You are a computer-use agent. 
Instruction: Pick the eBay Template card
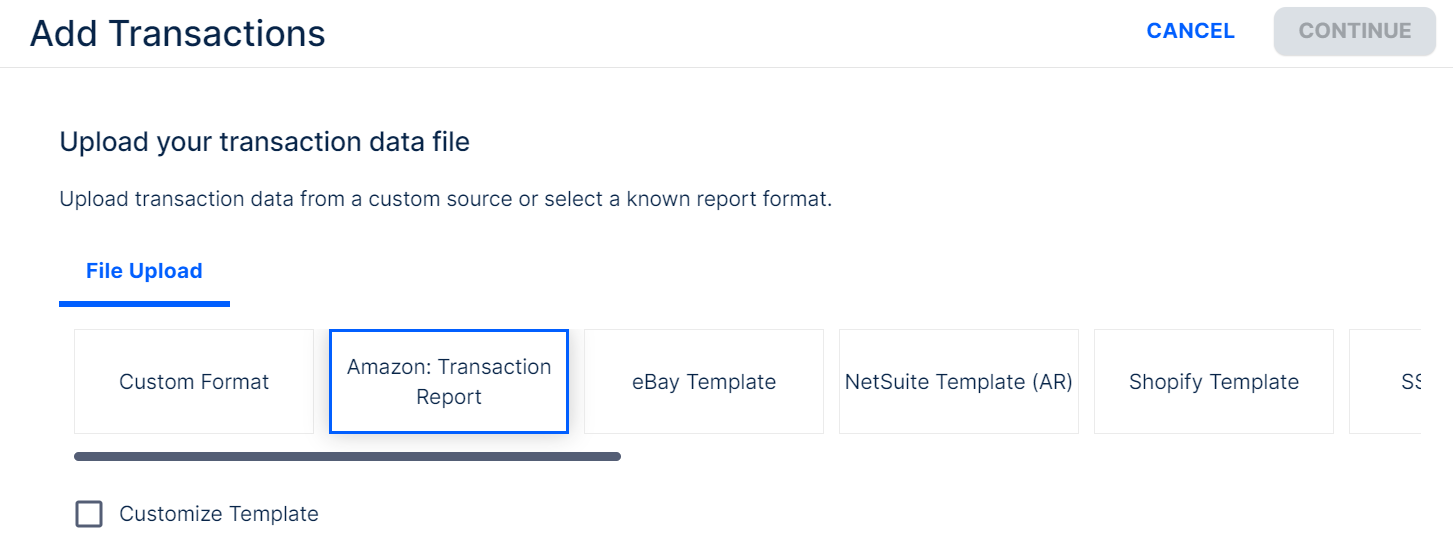coord(704,382)
